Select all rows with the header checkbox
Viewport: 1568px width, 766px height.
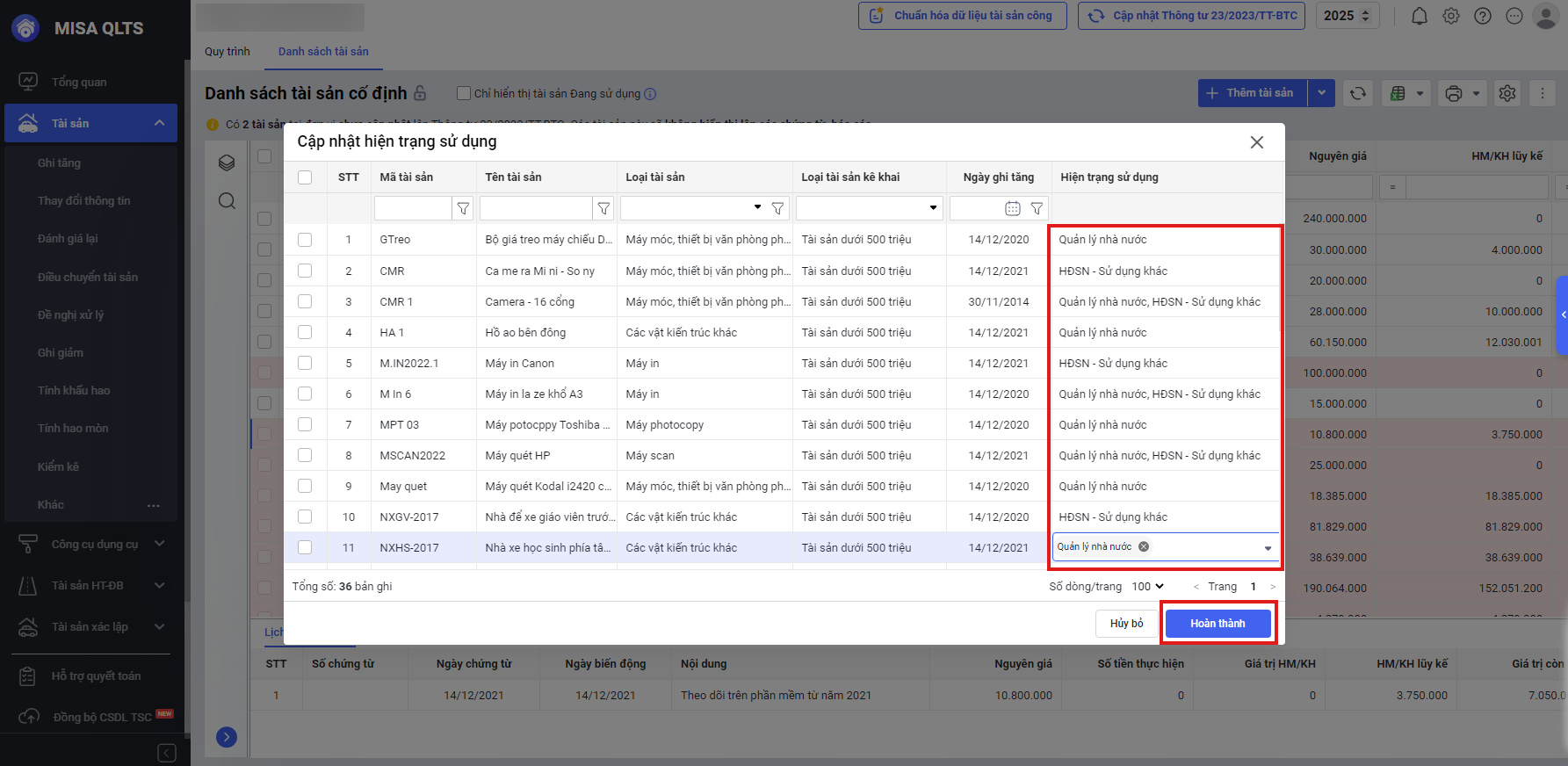(305, 177)
